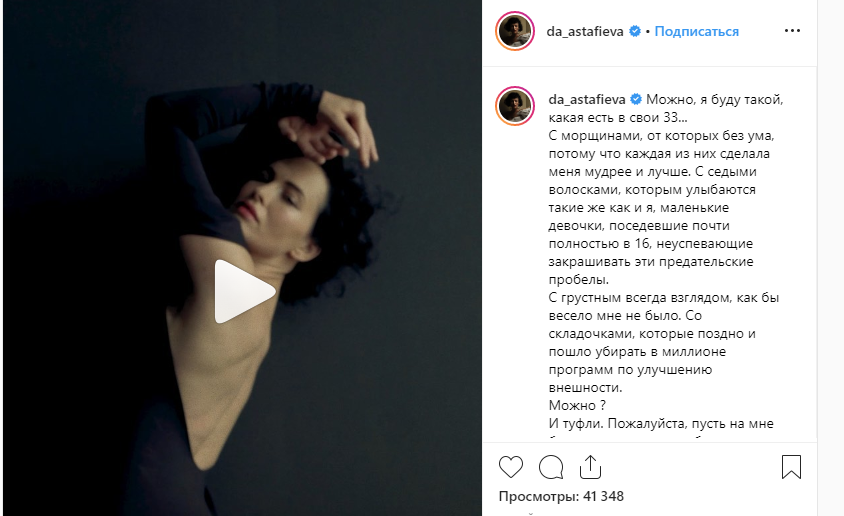Image resolution: width=844 pixels, height=516 pixels.
Task: Play the video with the white triangle
Action: pyautogui.click(x=243, y=292)
